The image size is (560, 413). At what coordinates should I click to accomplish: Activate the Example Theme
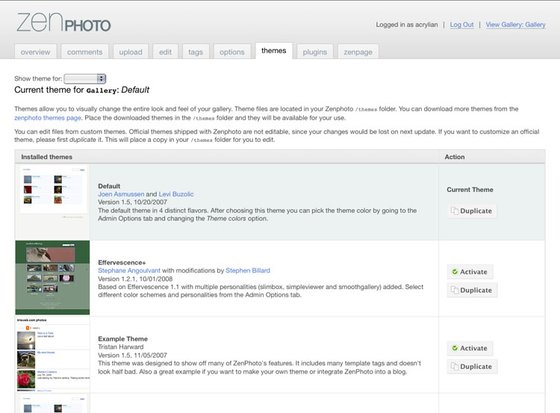click(470, 348)
